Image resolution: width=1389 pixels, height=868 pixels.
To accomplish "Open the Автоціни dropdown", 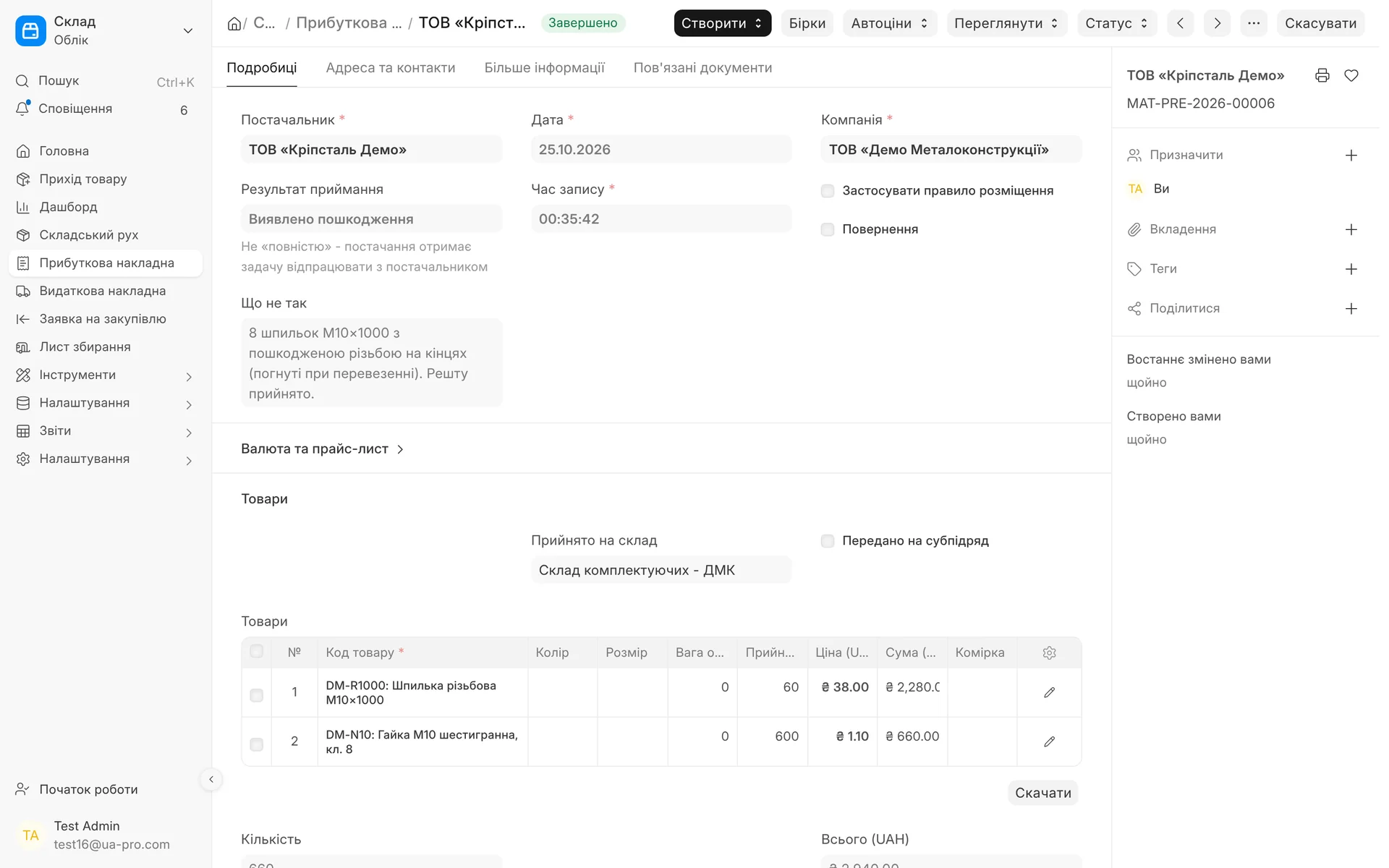I will click(890, 23).
